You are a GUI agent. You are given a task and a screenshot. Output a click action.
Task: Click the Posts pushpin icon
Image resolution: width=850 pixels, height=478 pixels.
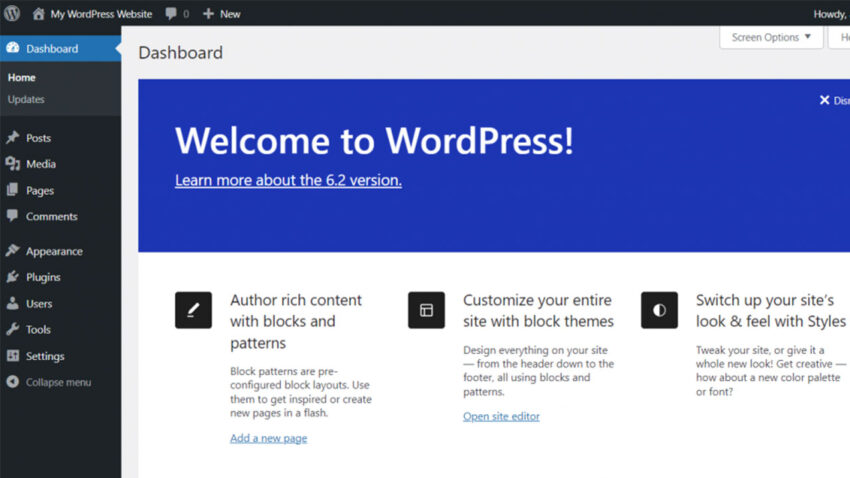pos(12,138)
